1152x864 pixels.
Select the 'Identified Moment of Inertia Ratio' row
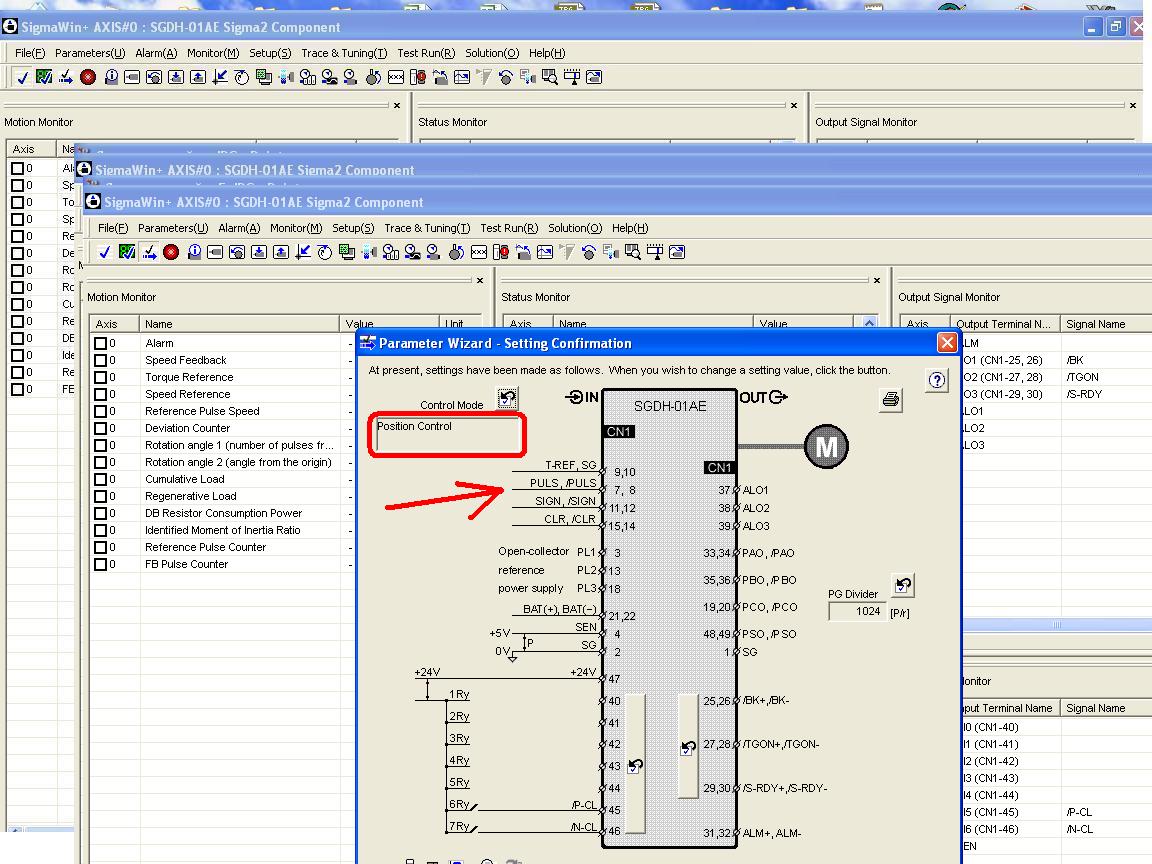[223, 530]
